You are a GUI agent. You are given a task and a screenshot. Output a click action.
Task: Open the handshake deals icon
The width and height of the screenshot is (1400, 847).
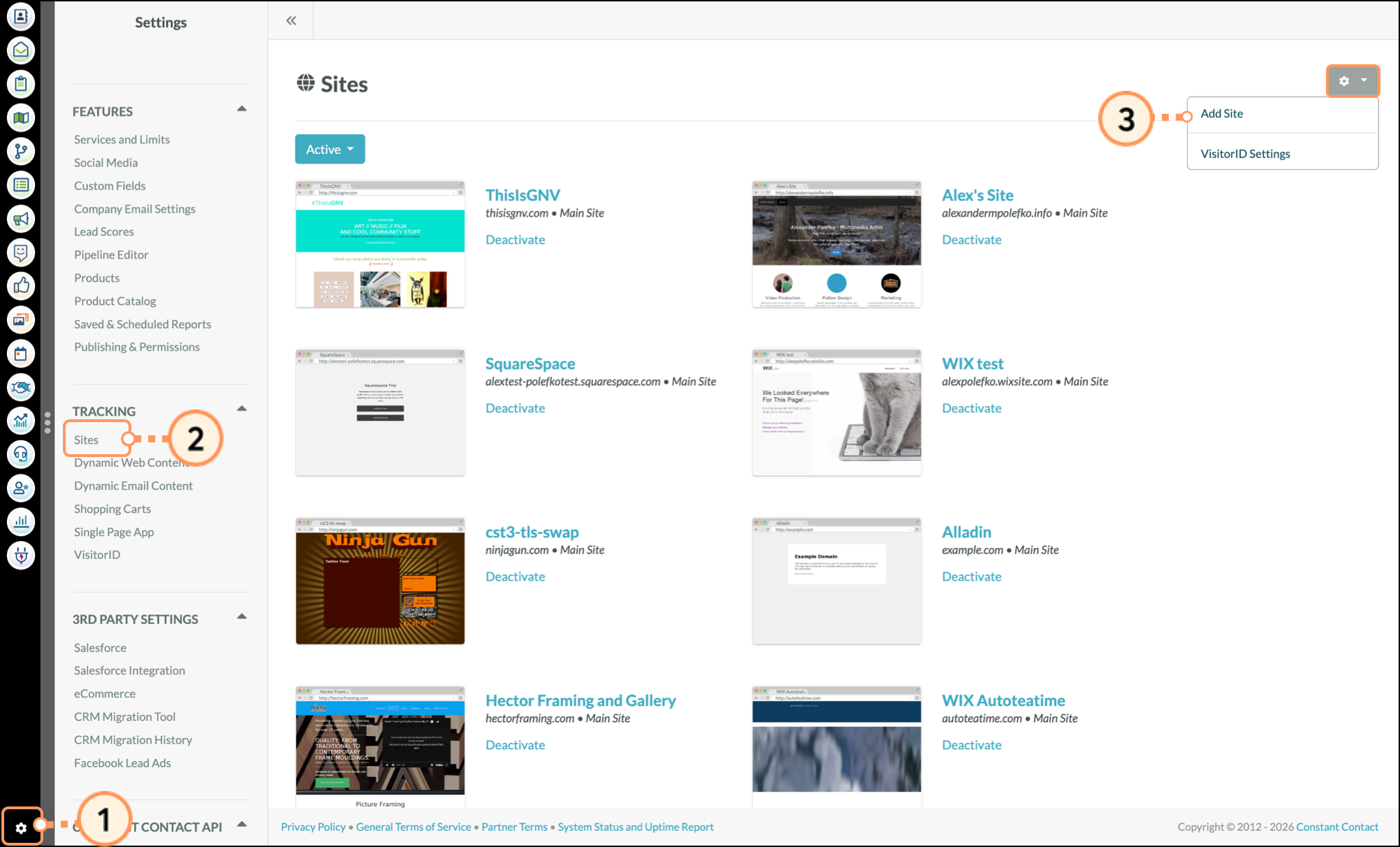[21, 387]
